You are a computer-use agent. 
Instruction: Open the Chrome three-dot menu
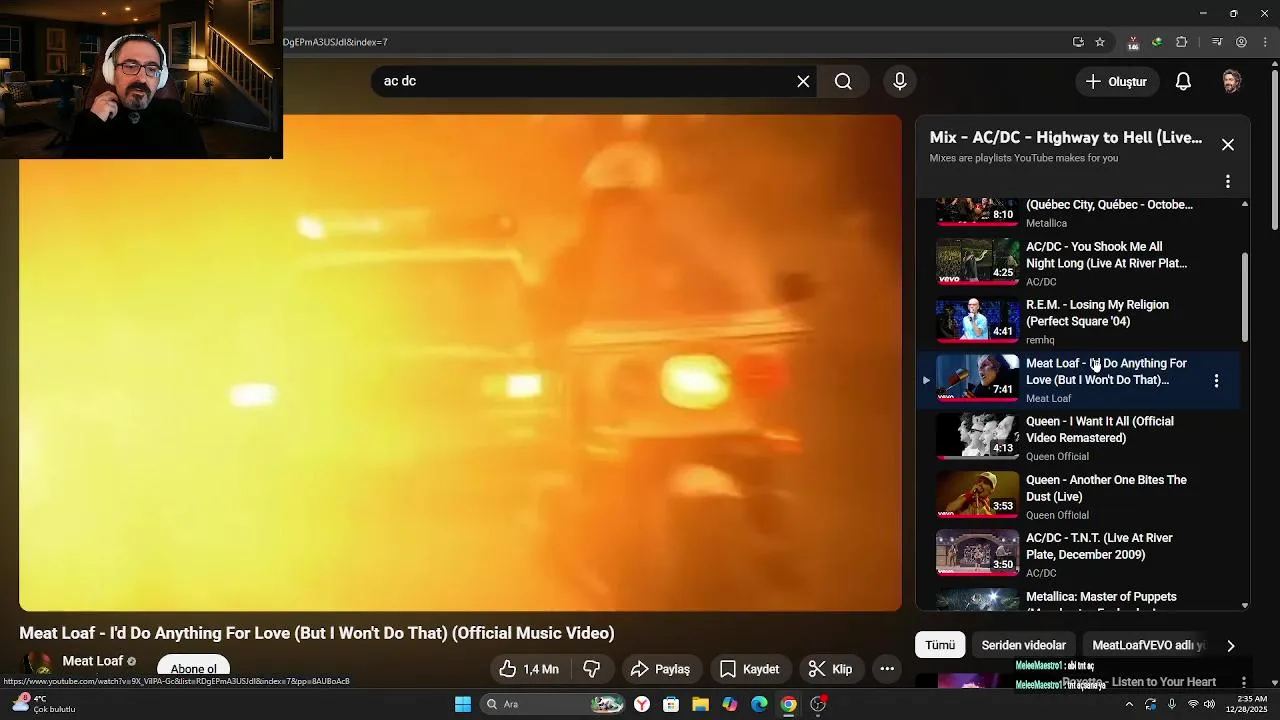(1267, 42)
